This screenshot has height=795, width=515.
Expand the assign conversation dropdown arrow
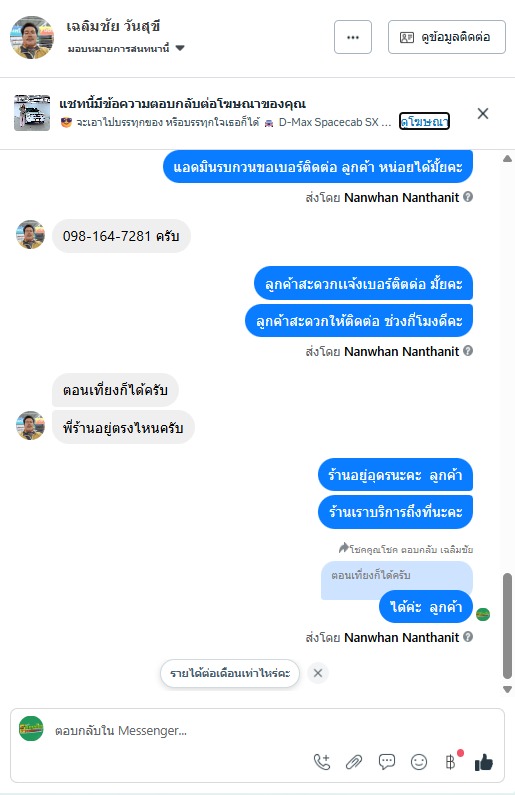(x=180, y=48)
